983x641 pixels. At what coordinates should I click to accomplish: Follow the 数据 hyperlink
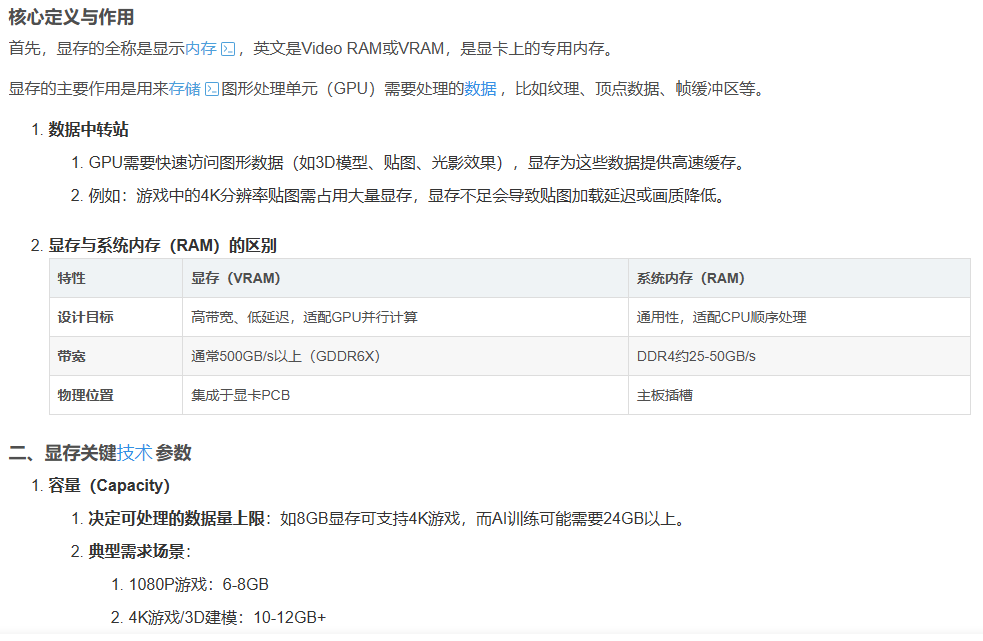coord(480,89)
